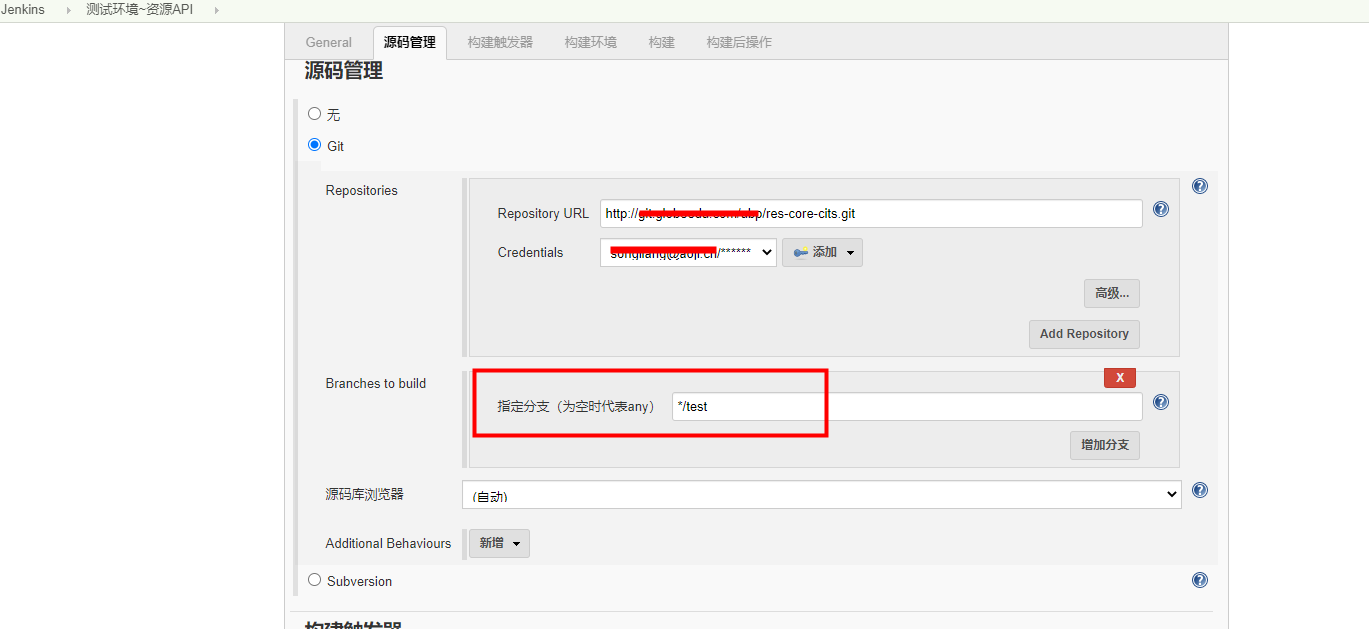Viewport: 1369px width, 629px height.
Task: Open the 源码库浏览器 (自动) dropdown
Action: click(821, 495)
